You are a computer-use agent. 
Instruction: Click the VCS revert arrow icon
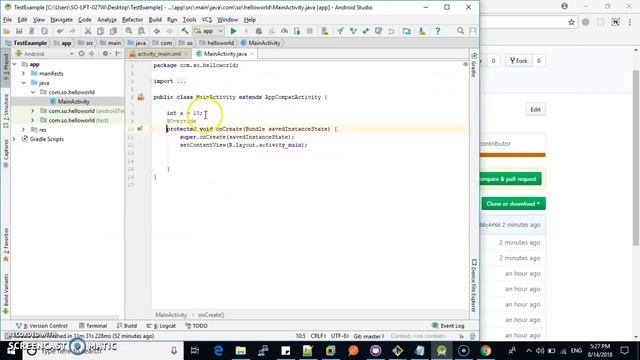pyautogui.click(x=391, y=31)
